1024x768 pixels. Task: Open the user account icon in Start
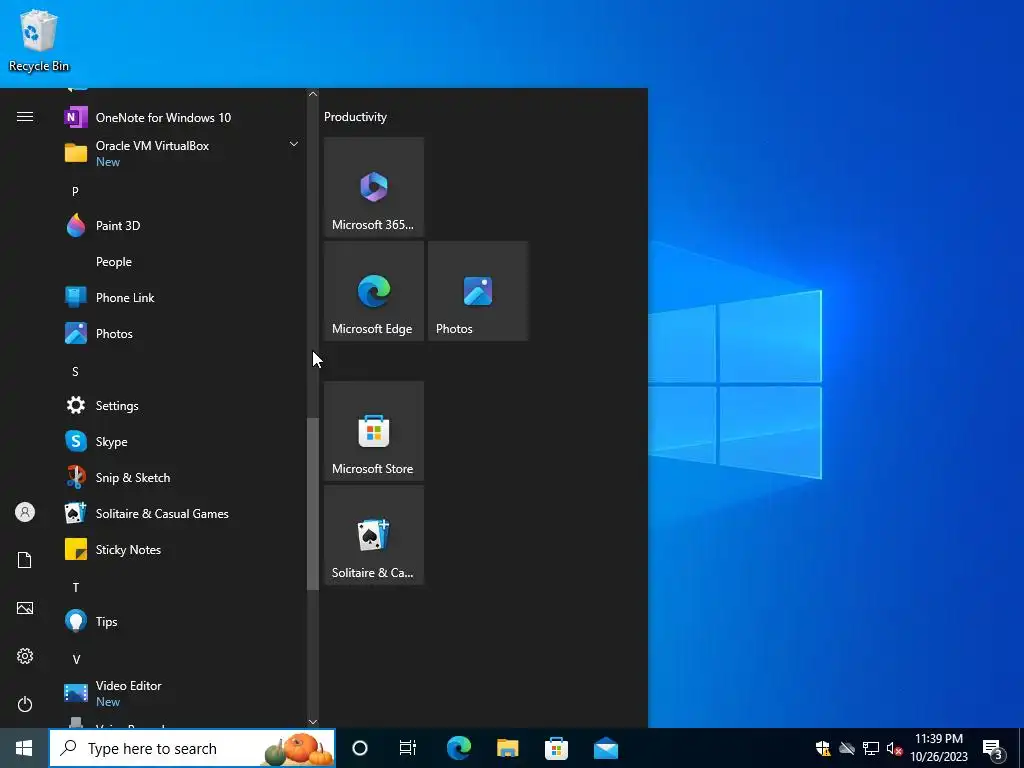[x=25, y=512]
